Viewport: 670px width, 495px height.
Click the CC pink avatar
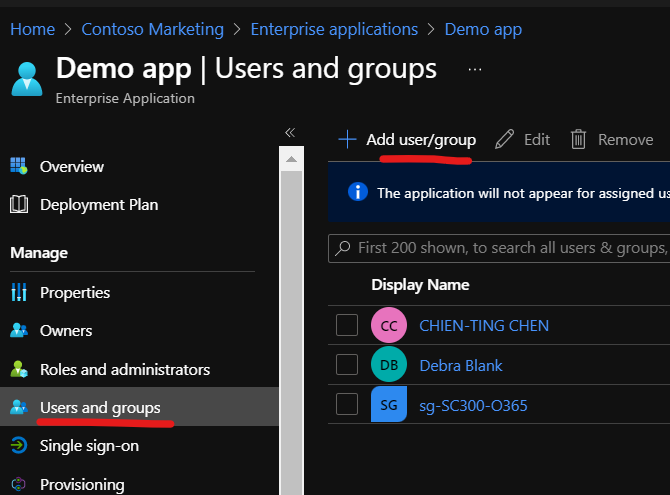[x=389, y=325]
